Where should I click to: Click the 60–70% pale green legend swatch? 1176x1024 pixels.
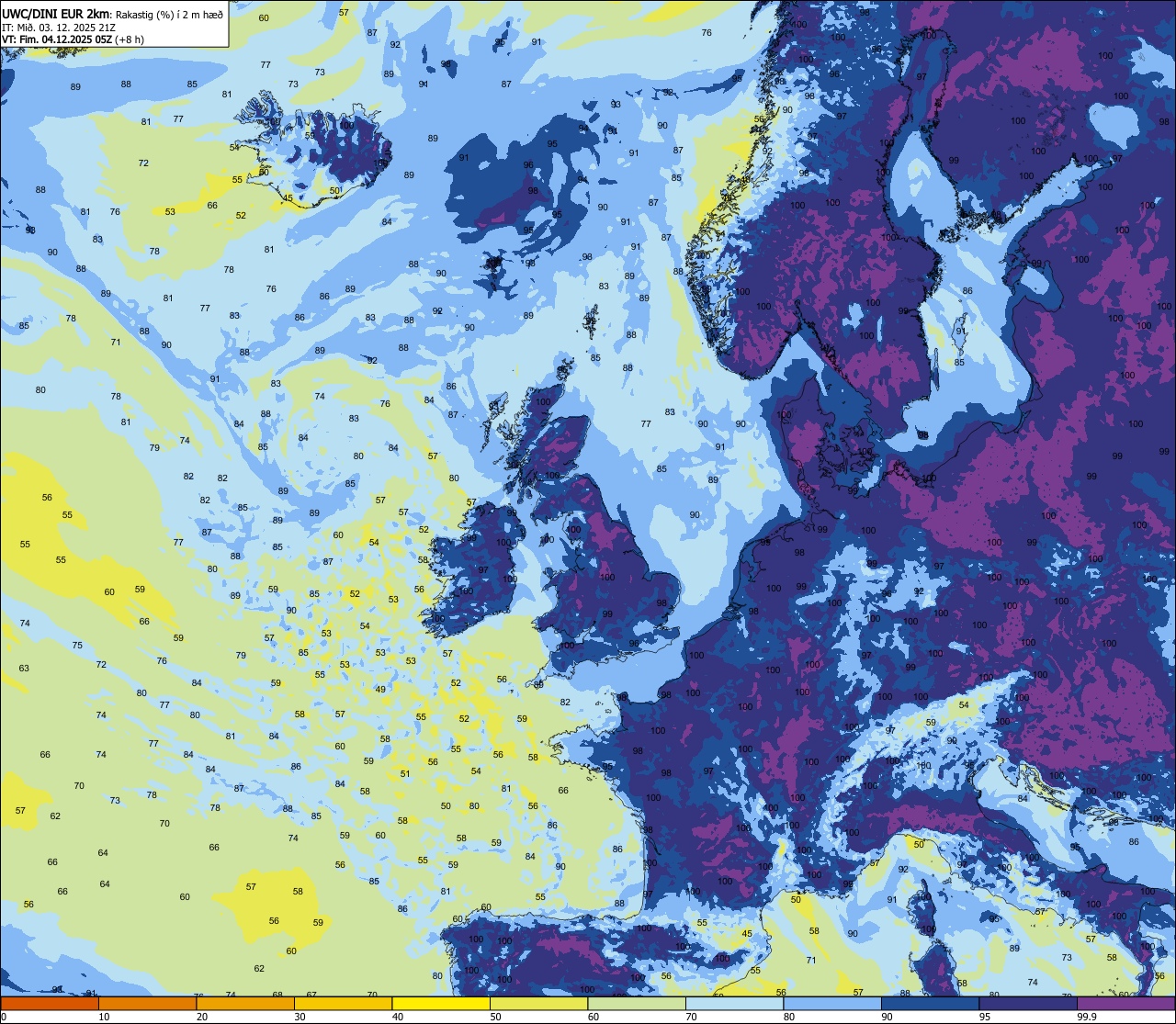637,1003
